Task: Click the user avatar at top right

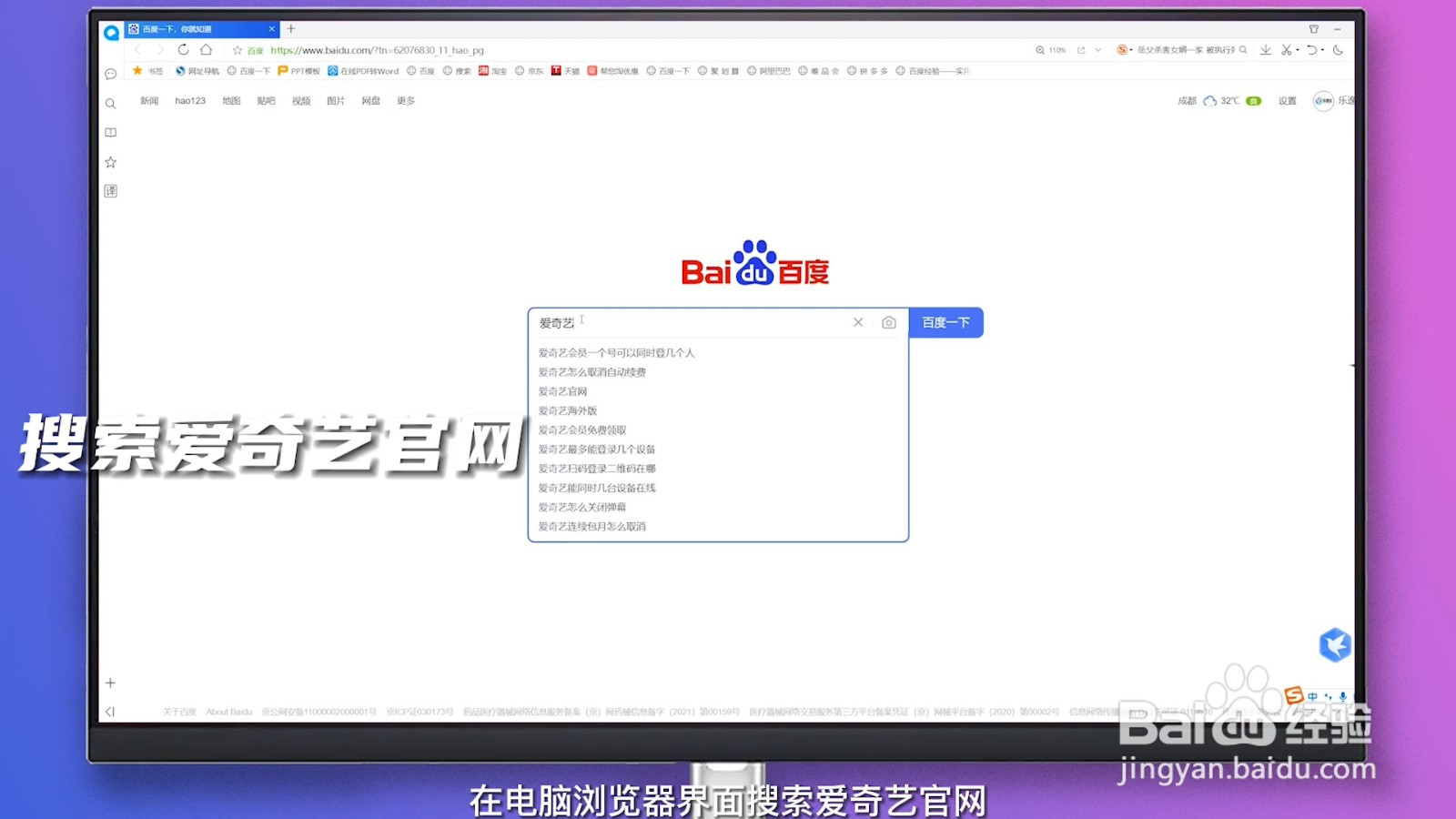Action: (x=1323, y=101)
